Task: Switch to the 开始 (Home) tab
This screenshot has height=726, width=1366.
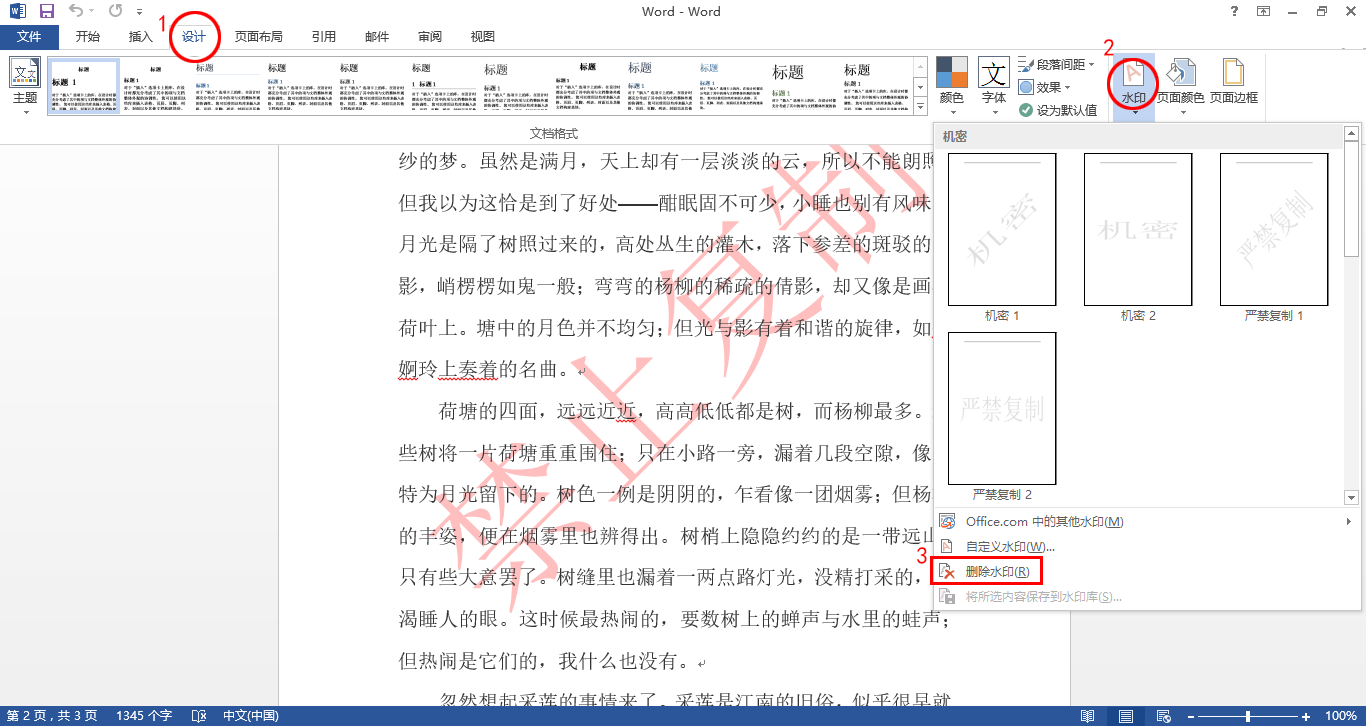Action: pyautogui.click(x=88, y=37)
